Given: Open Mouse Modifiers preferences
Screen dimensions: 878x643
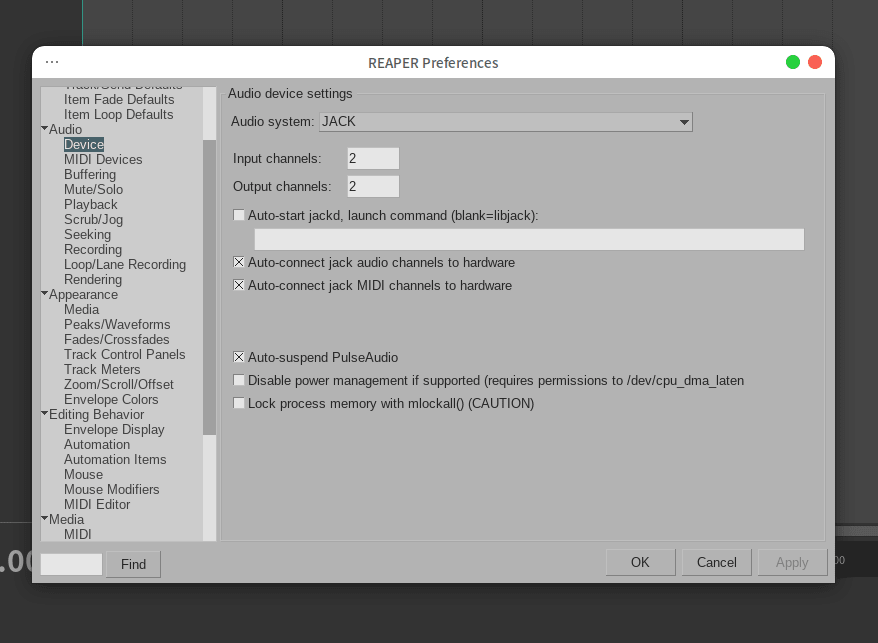Looking at the screenshot, I should tap(111, 490).
